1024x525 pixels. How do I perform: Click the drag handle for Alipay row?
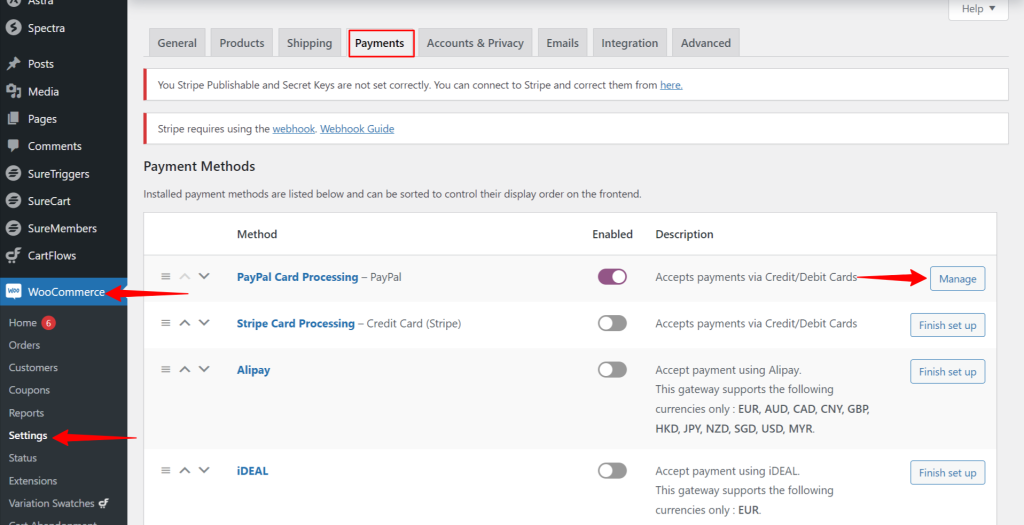(x=166, y=369)
